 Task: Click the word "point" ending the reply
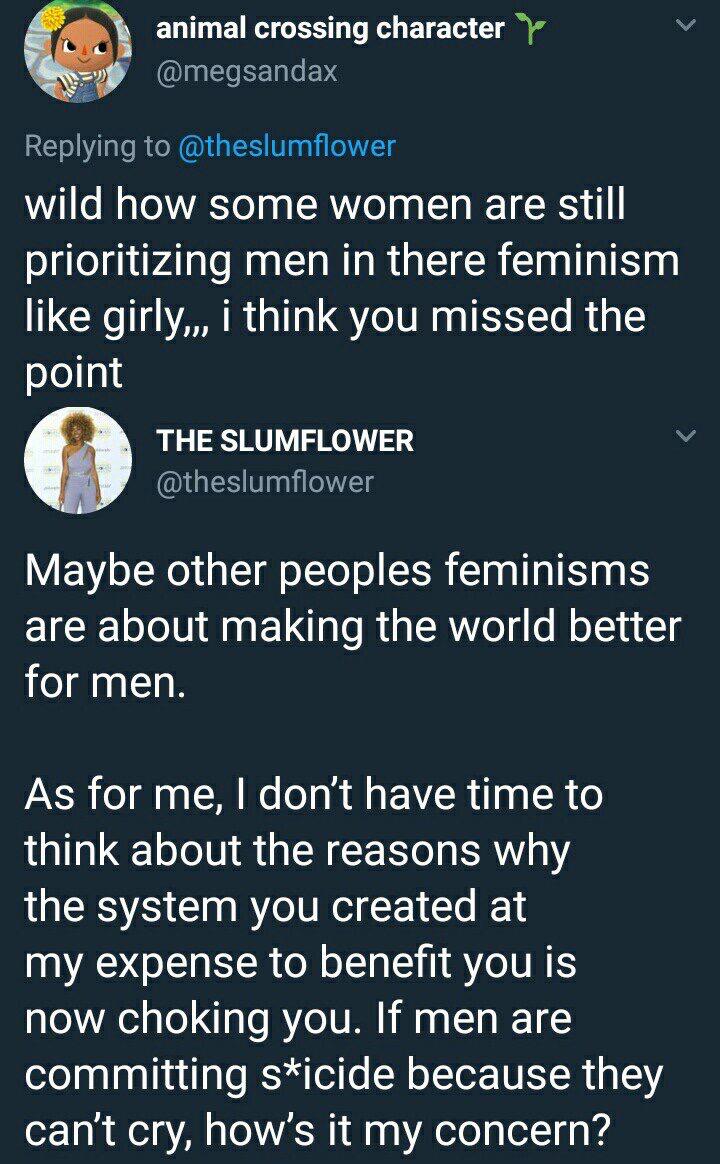pos(73,373)
